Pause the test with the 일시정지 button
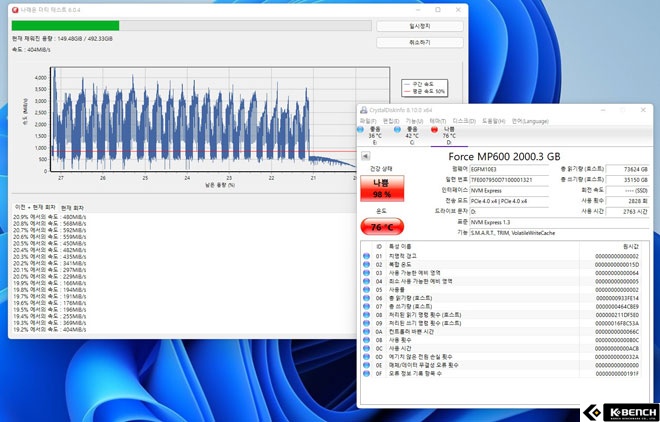 420,26
